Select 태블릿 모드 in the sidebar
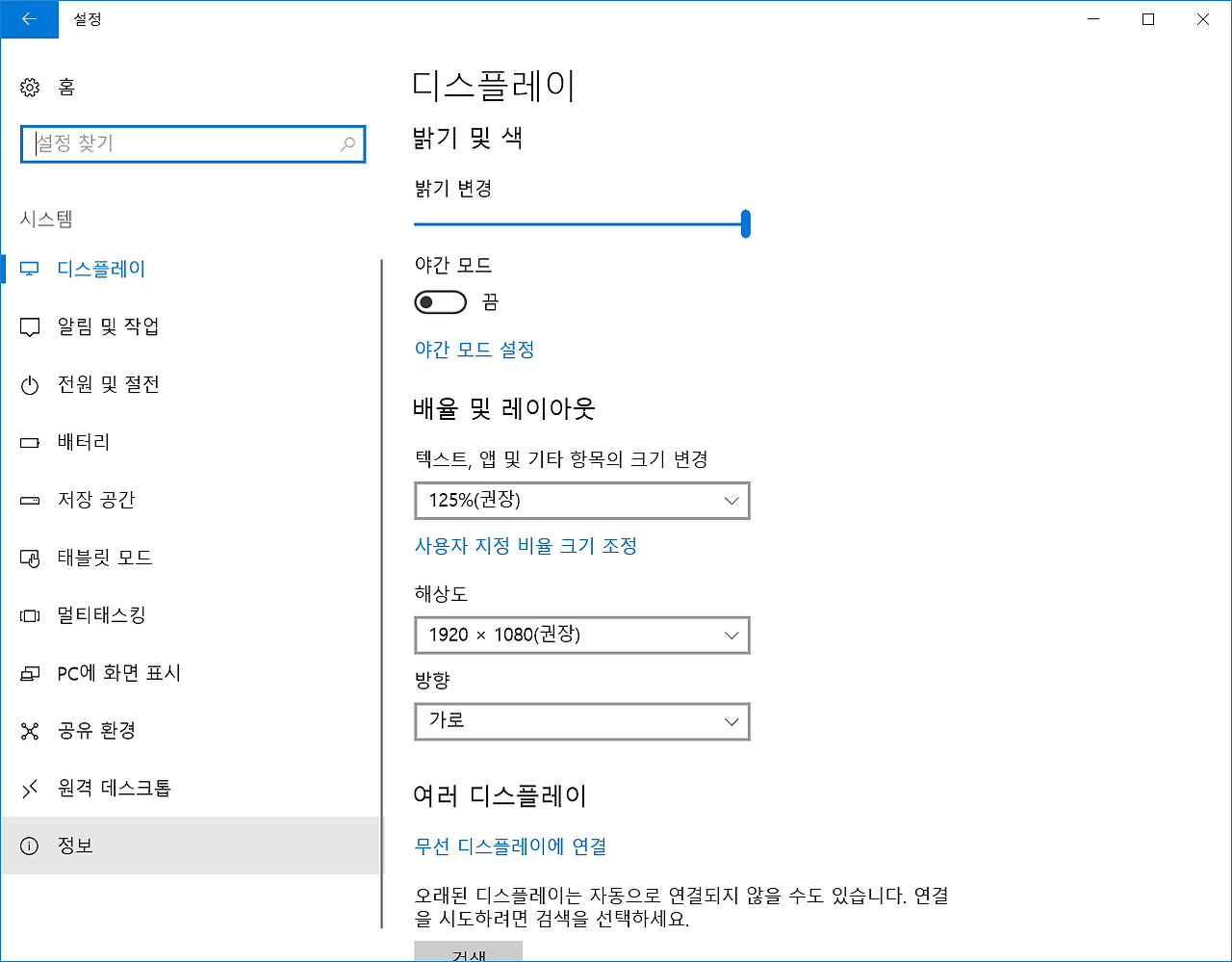1232x962 pixels. pos(104,558)
